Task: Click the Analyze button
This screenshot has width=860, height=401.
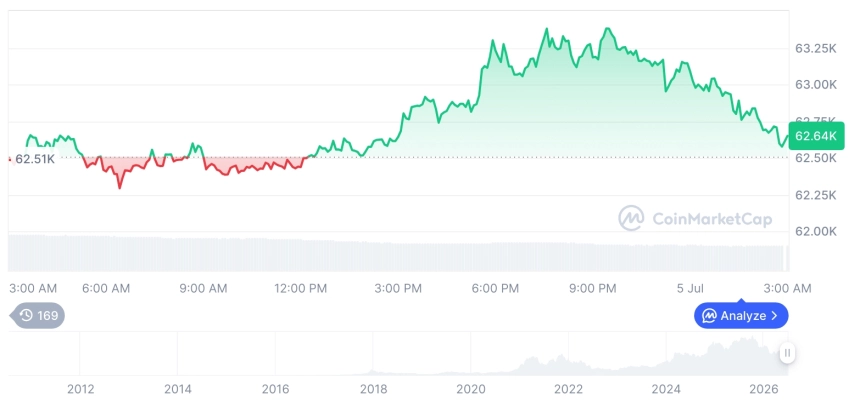Action: point(741,315)
